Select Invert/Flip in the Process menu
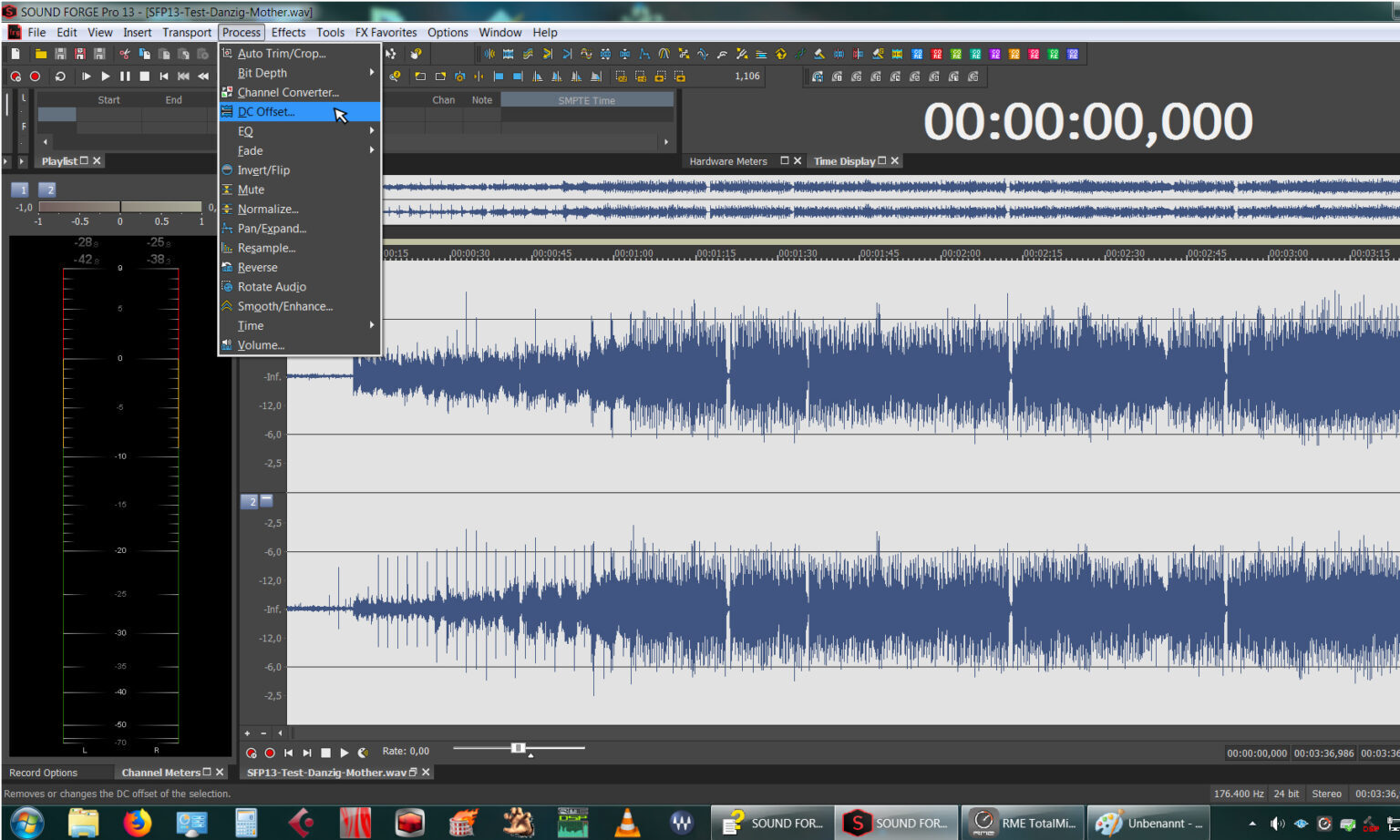This screenshot has width=1400, height=840. (x=299, y=170)
